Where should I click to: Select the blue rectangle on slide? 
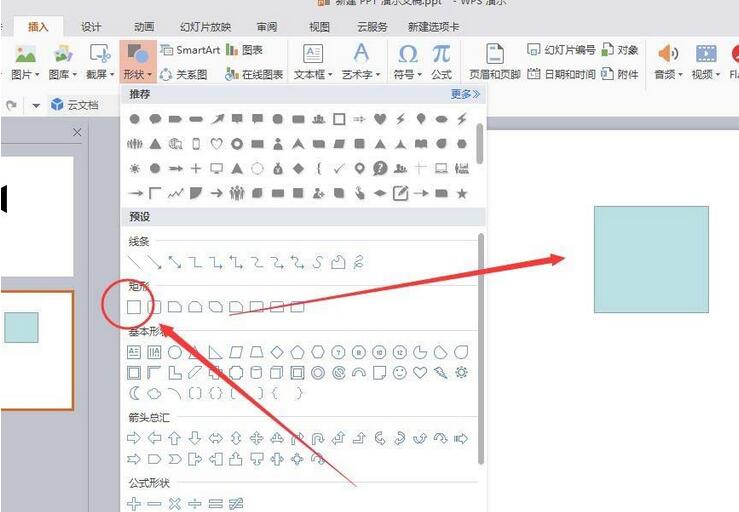click(651, 259)
